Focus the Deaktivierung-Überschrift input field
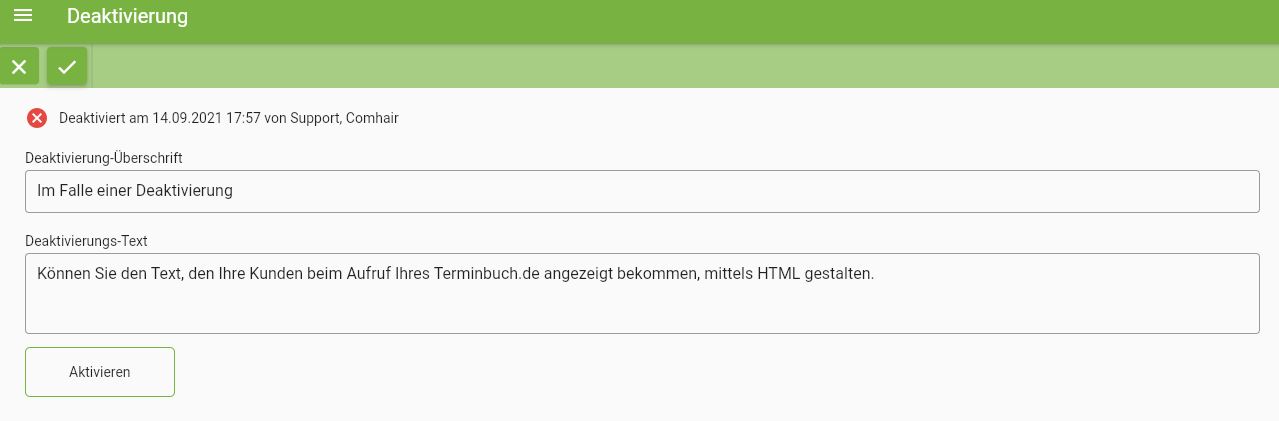This screenshot has width=1279, height=421. (x=642, y=191)
